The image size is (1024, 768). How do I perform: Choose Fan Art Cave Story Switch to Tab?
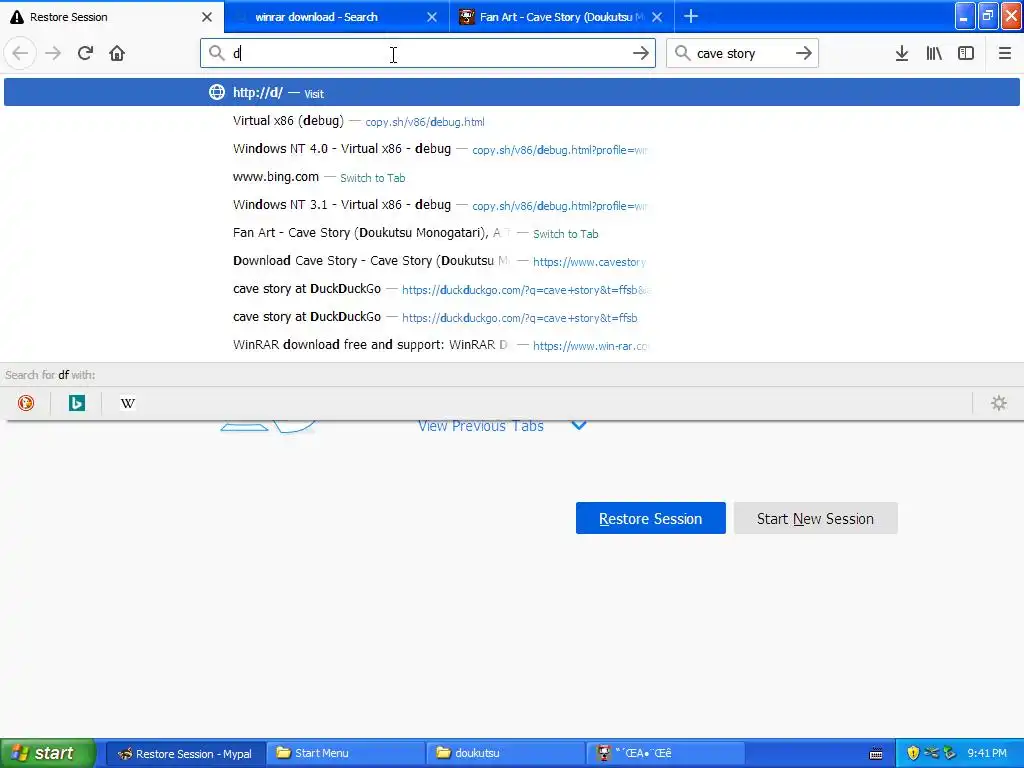pos(512,233)
